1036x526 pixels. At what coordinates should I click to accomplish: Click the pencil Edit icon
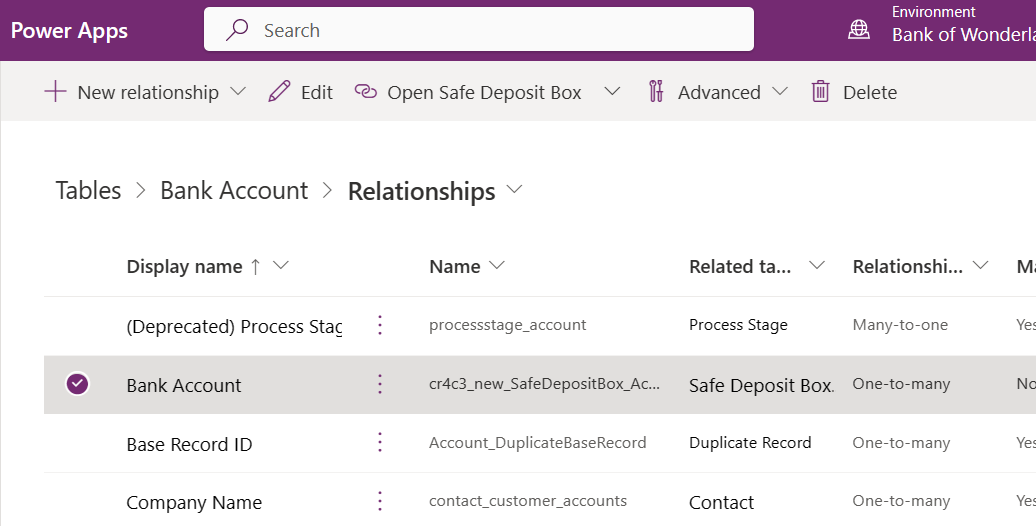(x=279, y=91)
